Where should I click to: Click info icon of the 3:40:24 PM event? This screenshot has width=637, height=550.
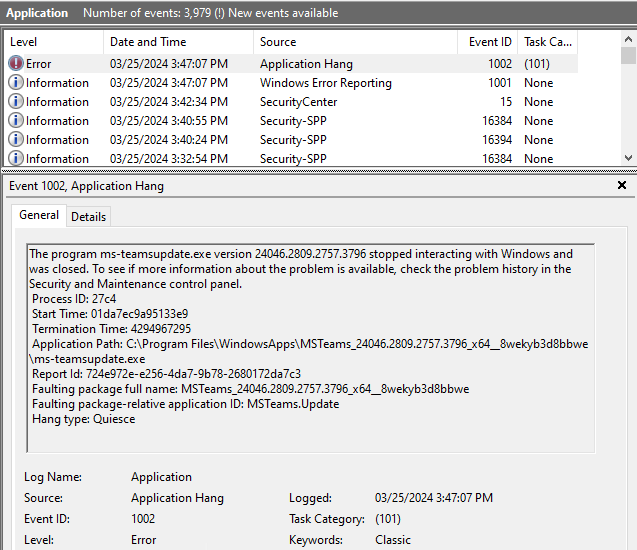(15, 140)
